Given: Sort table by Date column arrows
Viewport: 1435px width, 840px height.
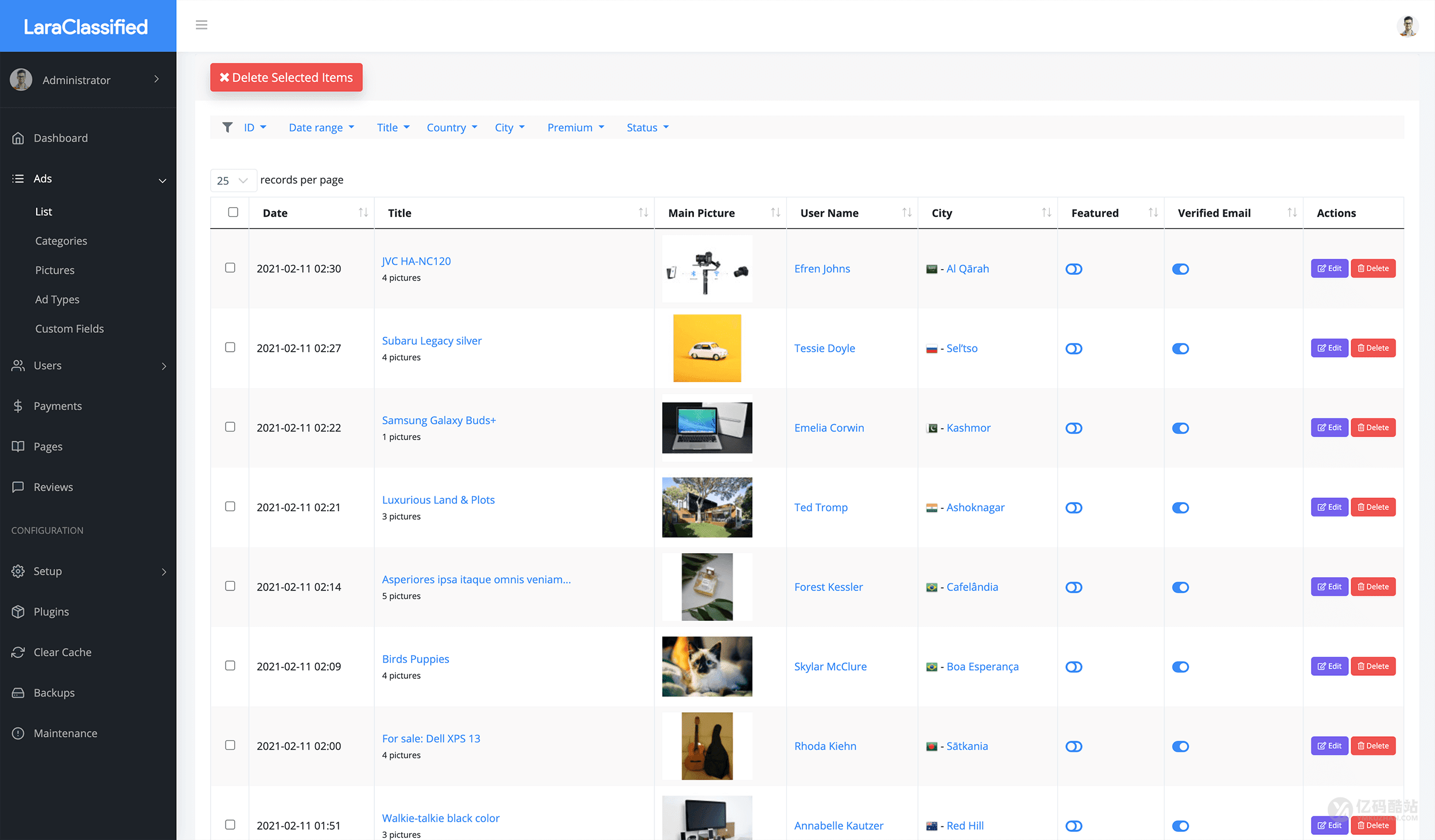Looking at the screenshot, I should 363,213.
